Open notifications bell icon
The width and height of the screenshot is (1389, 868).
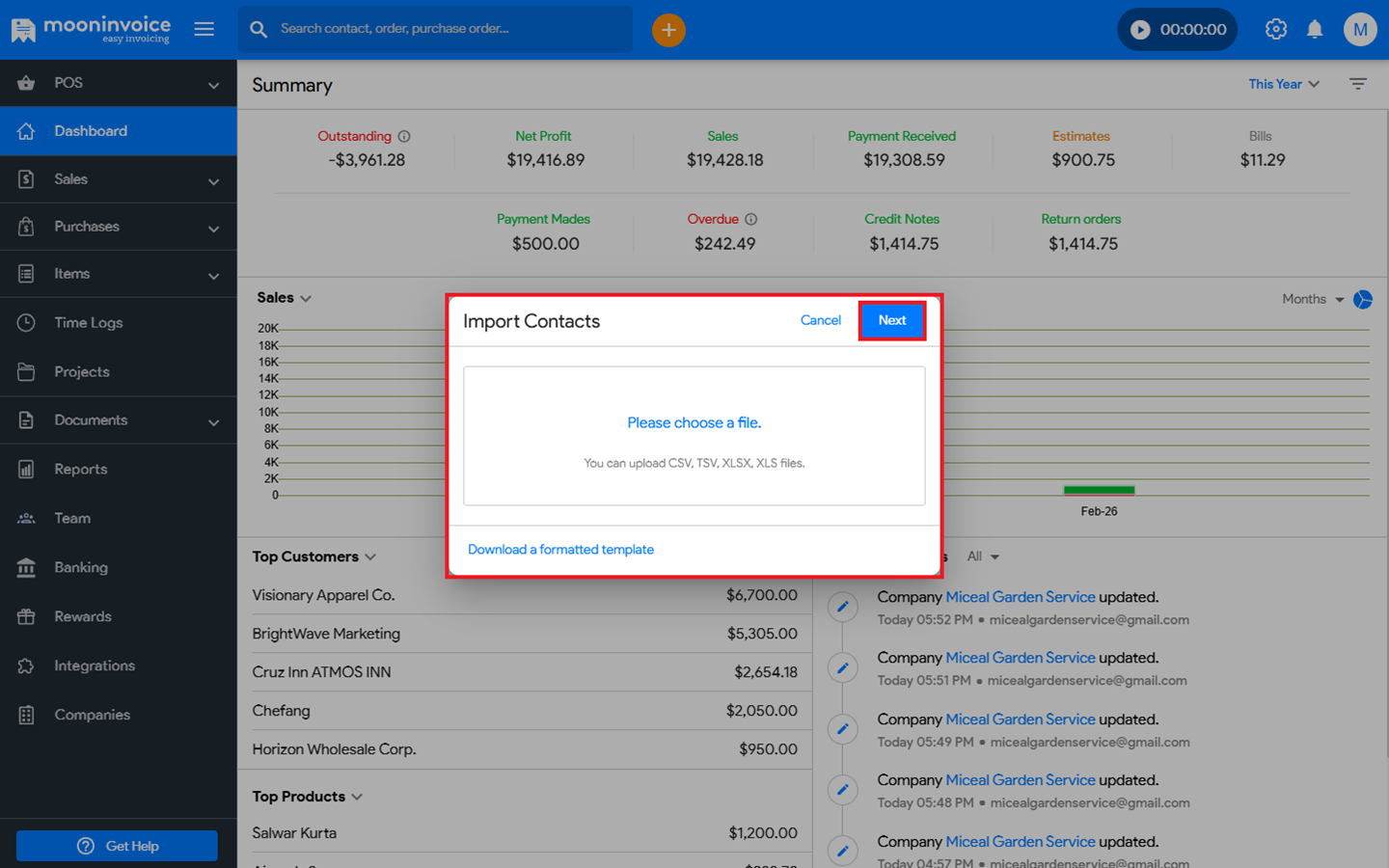click(1314, 30)
